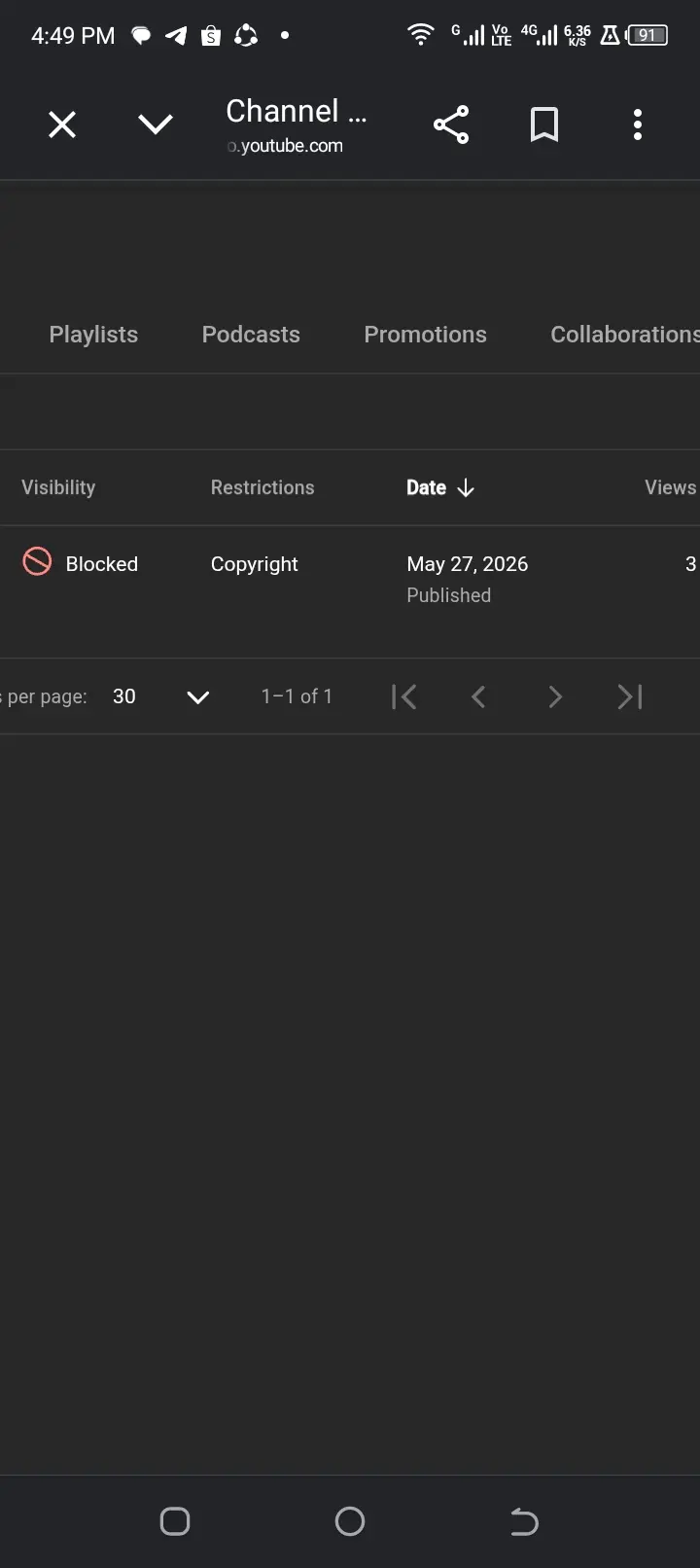Open the Copyright restriction details
Image resolution: width=700 pixels, height=1568 pixels.
(255, 564)
